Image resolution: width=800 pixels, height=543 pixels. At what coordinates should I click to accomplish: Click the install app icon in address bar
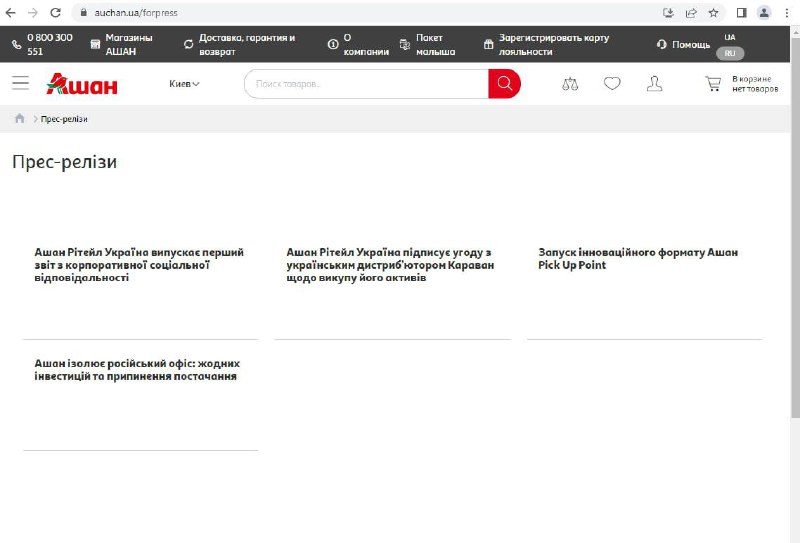[x=668, y=13]
